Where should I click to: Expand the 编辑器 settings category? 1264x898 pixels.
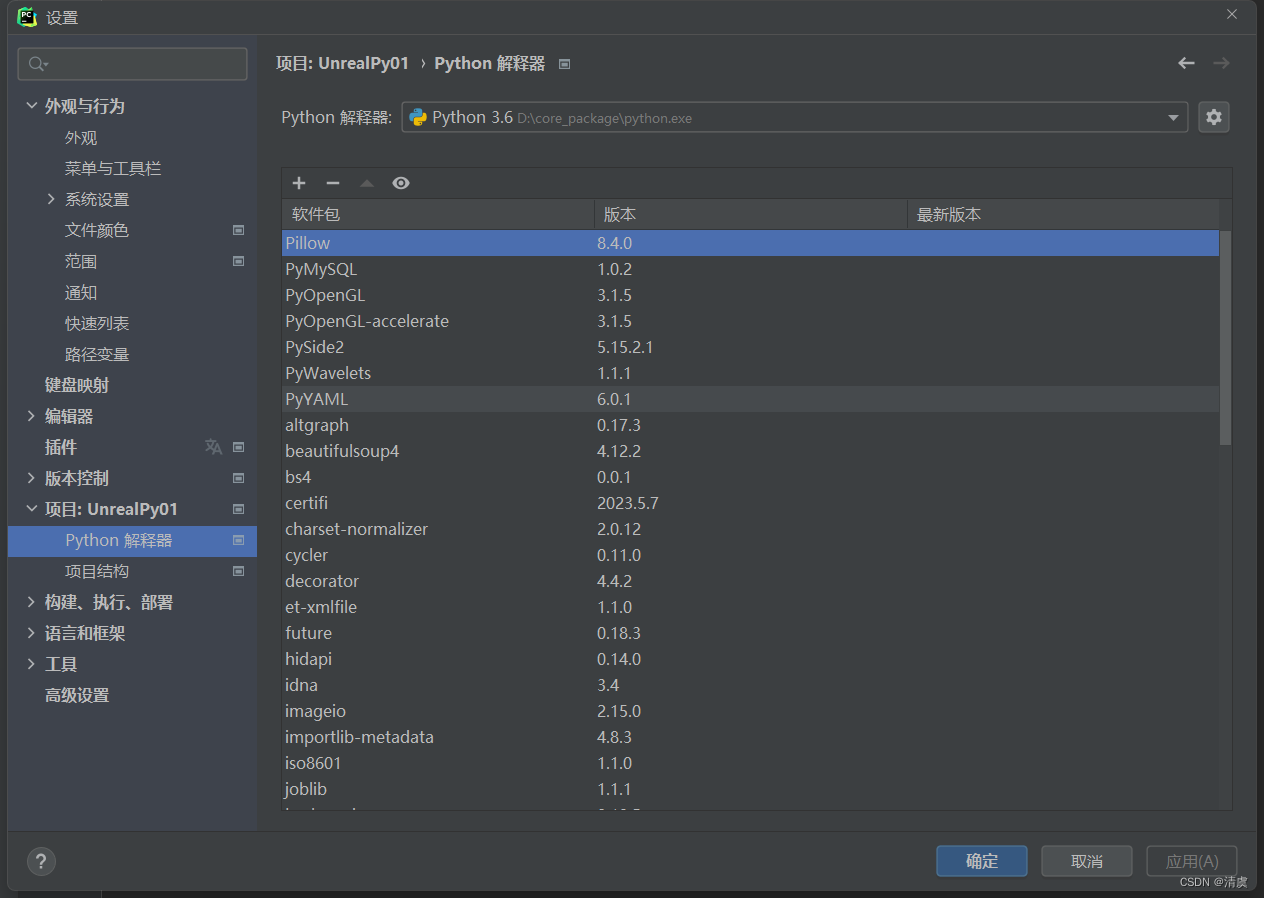tap(30, 415)
